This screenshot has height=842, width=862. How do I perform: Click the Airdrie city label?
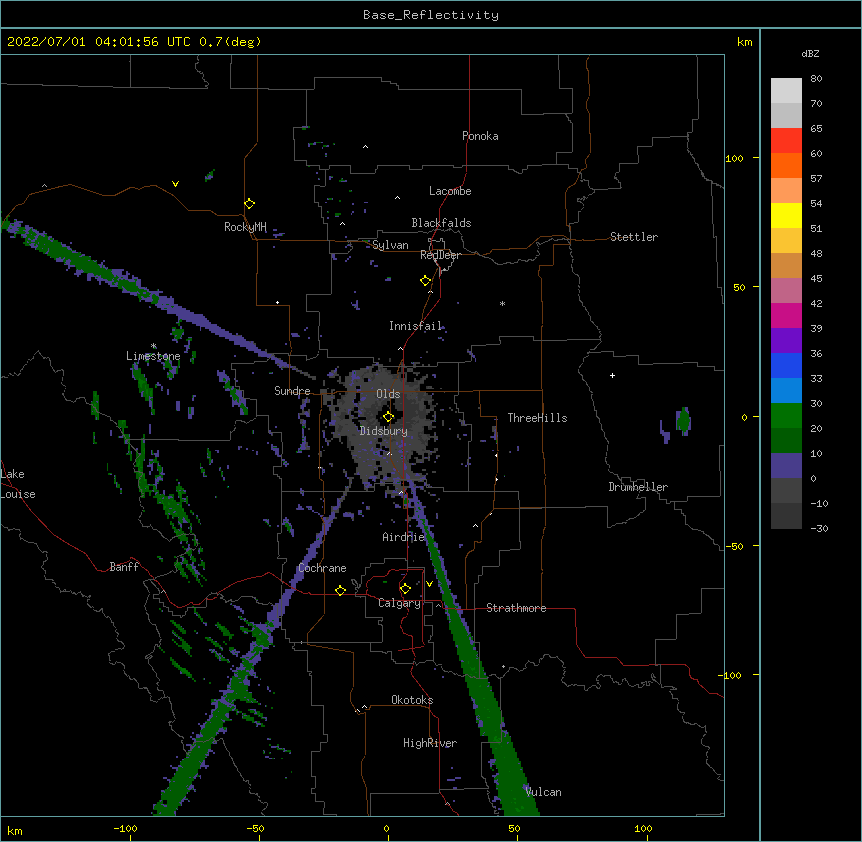pyautogui.click(x=404, y=537)
